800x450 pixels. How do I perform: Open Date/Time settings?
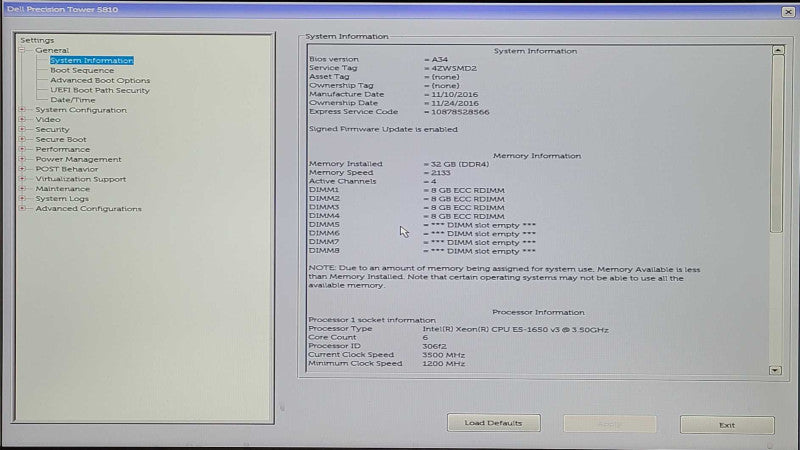click(73, 100)
